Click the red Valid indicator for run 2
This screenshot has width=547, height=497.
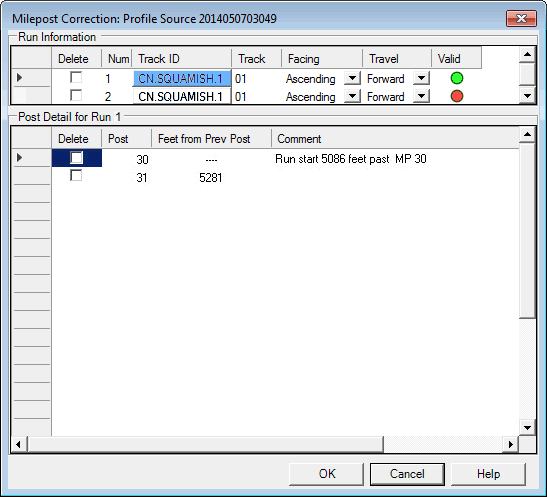click(457, 96)
